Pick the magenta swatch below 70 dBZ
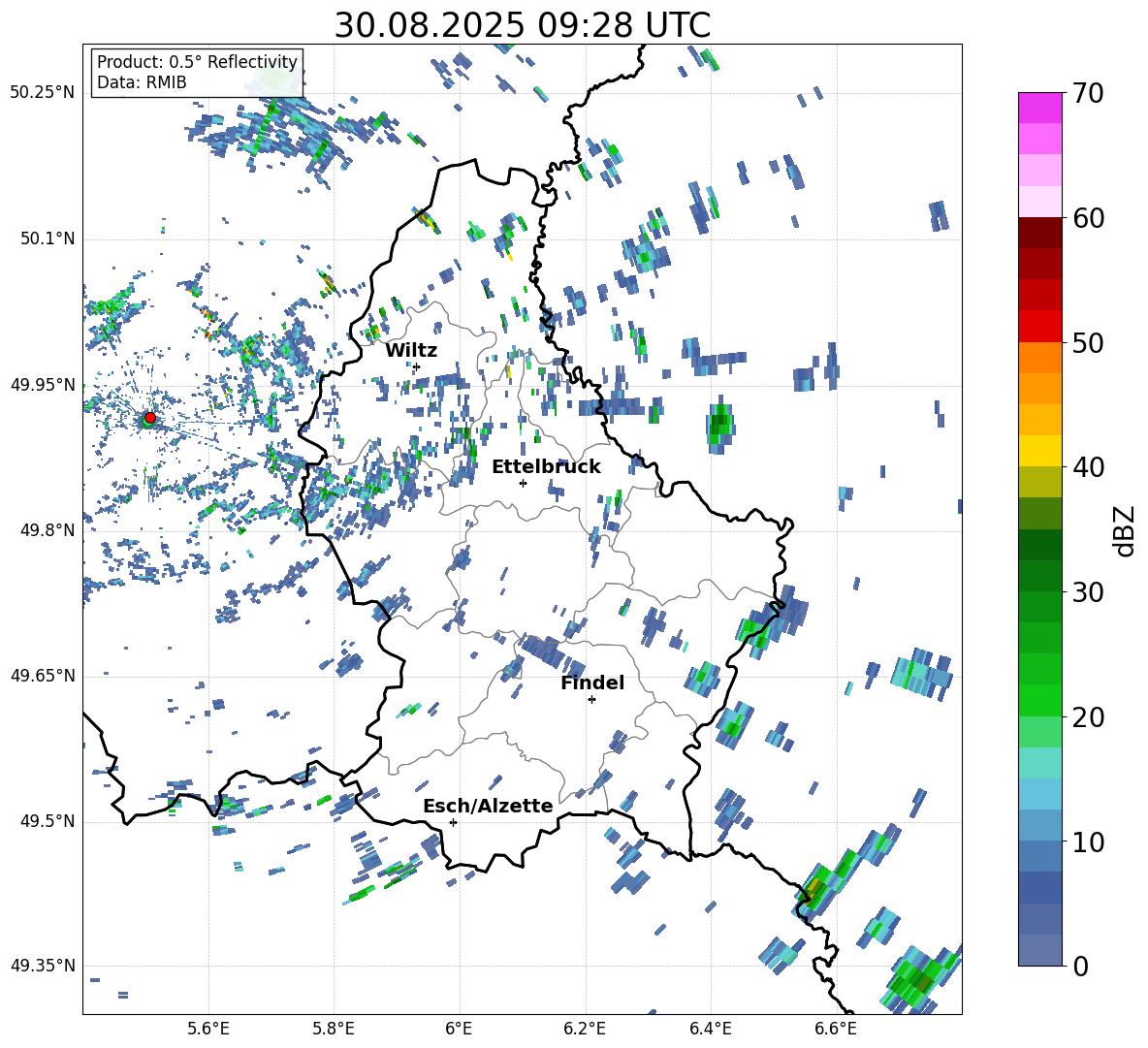1148x1048 pixels. click(1039, 108)
